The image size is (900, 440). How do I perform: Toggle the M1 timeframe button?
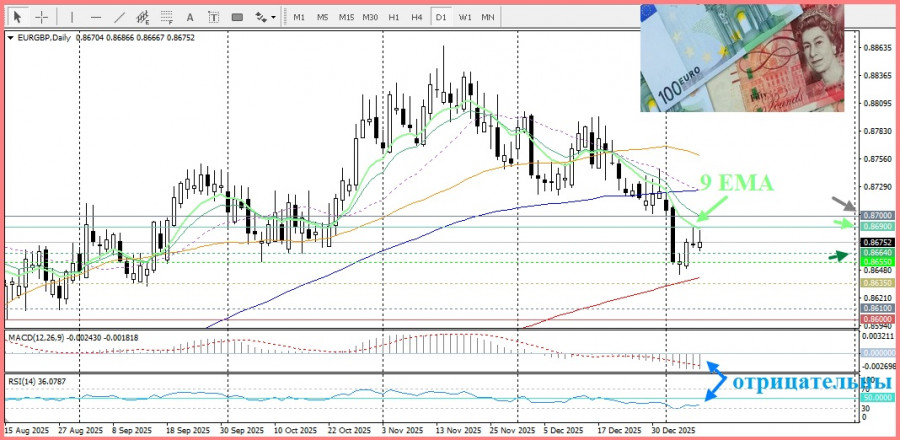(298, 17)
